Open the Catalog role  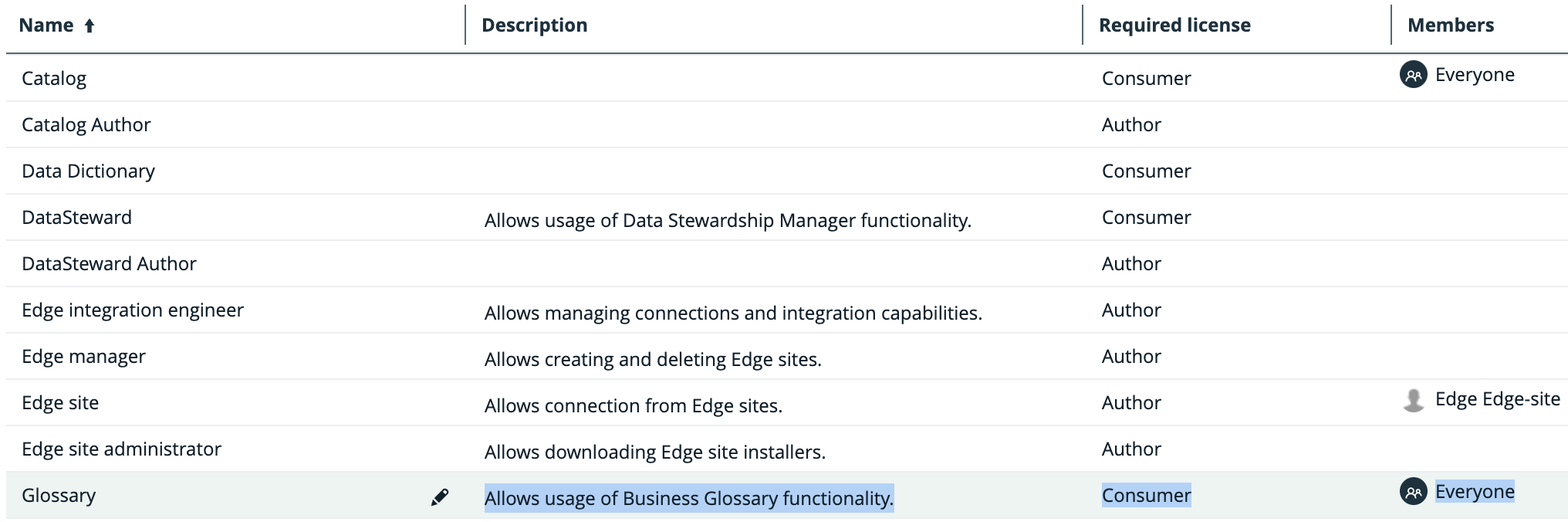pos(54,78)
